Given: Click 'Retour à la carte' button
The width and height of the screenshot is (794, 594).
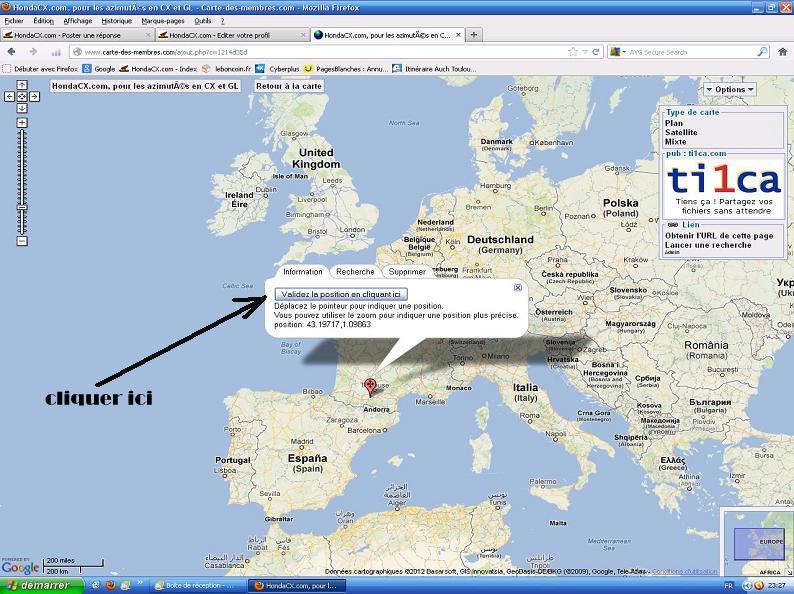Looking at the screenshot, I should pyautogui.click(x=289, y=86).
